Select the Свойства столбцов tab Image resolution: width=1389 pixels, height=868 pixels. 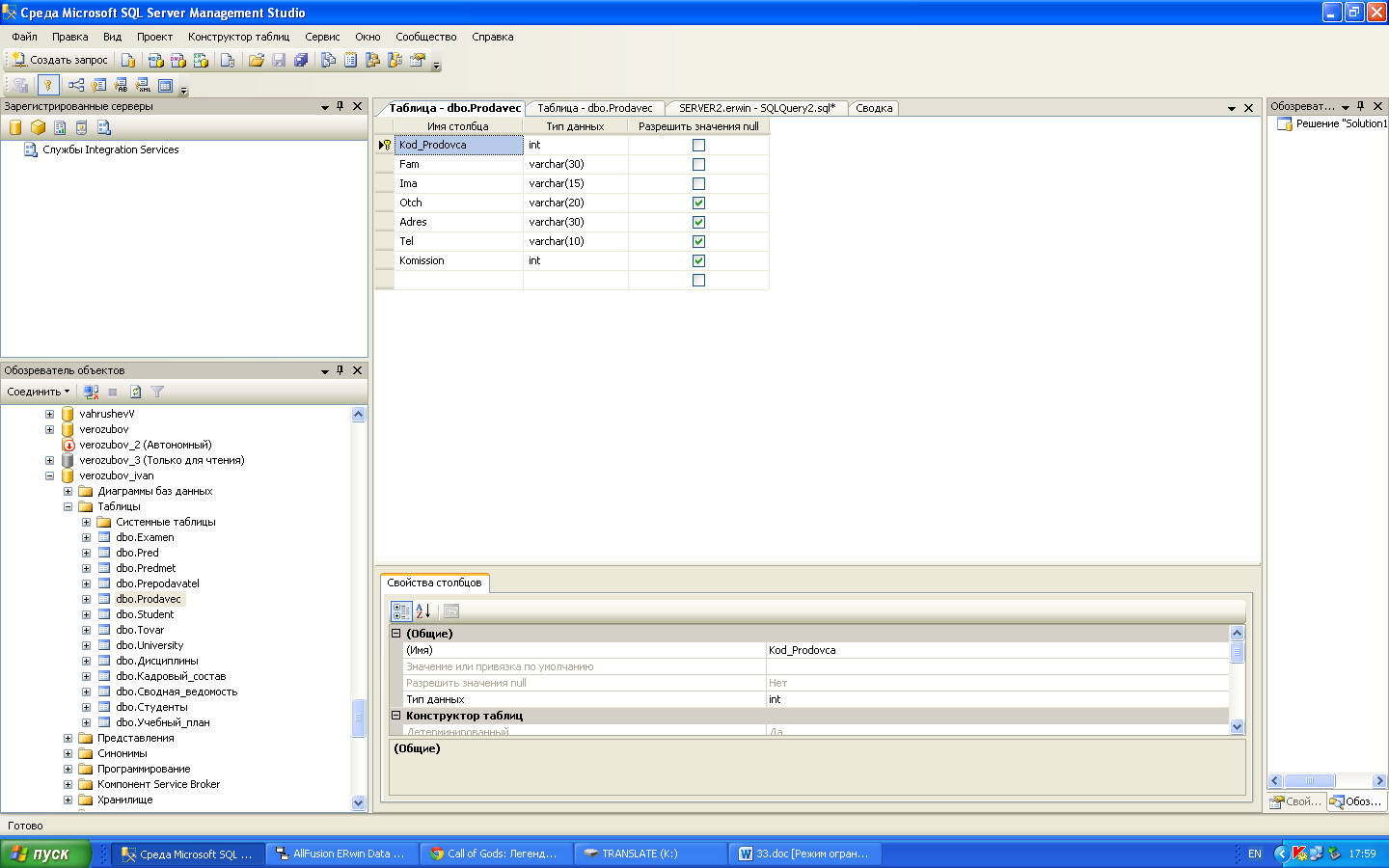pyautogui.click(x=434, y=583)
